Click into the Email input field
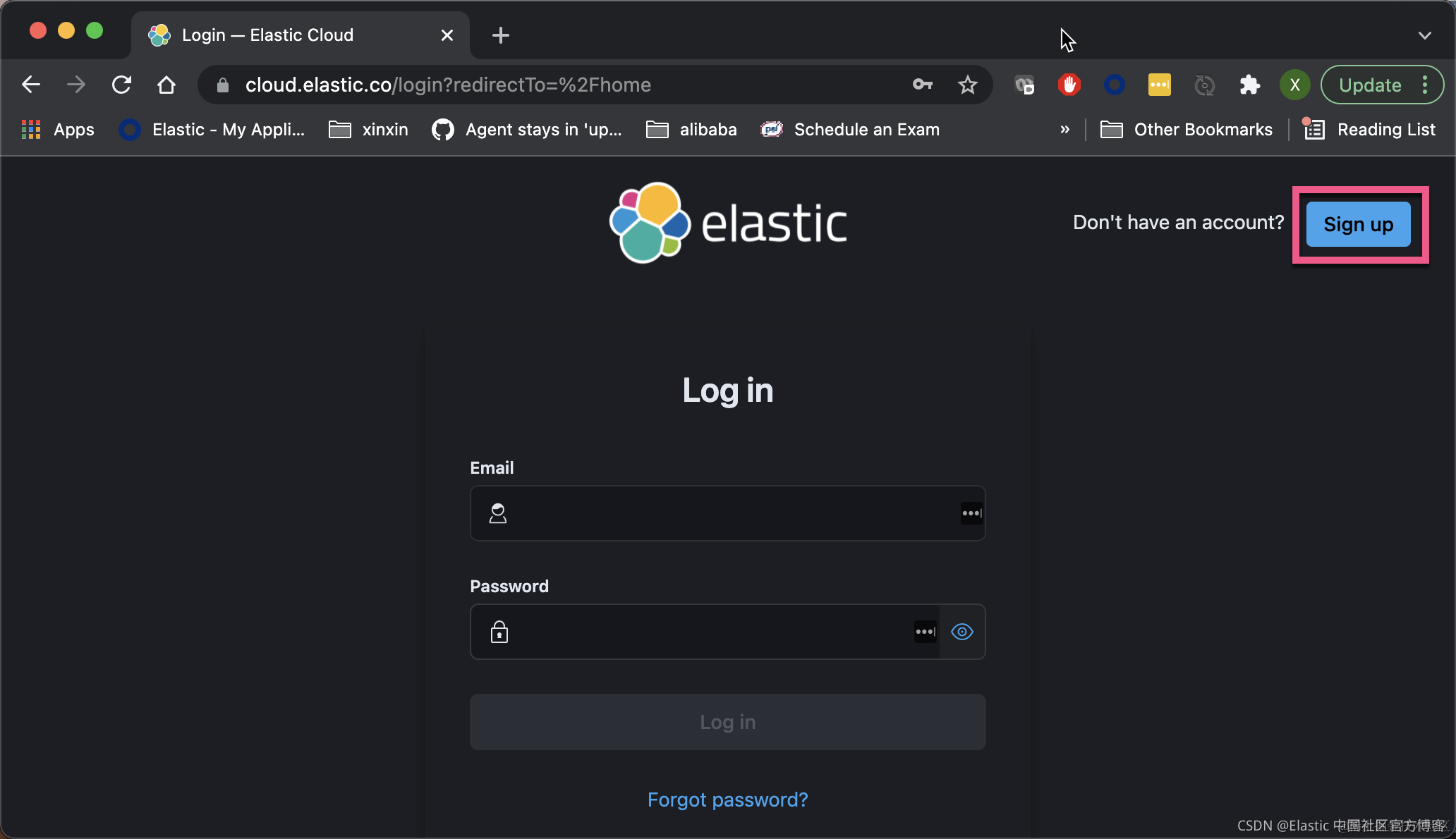The width and height of the screenshot is (1456, 839). point(727,513)
